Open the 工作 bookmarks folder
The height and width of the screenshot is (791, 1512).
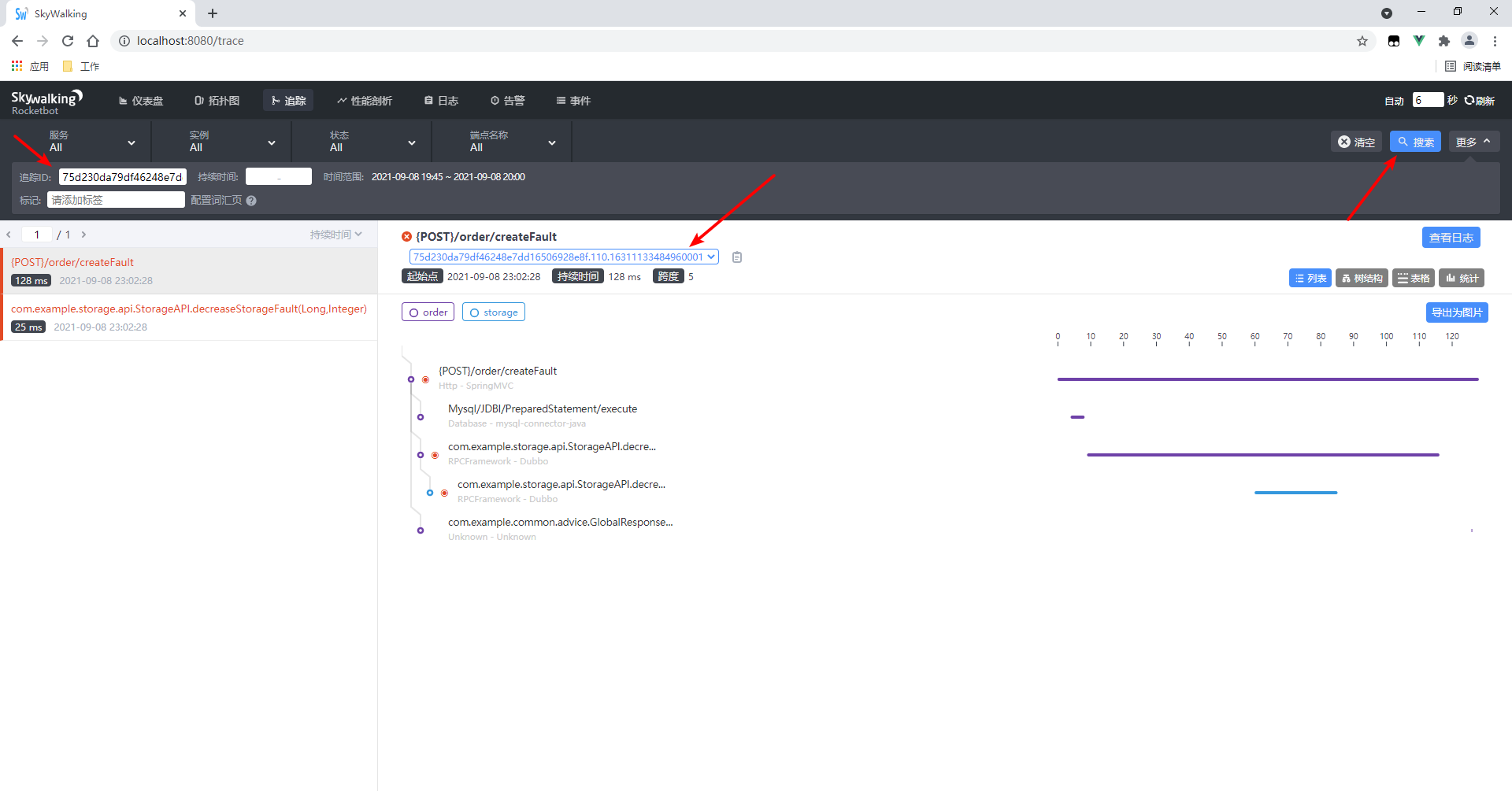[81, 66]
